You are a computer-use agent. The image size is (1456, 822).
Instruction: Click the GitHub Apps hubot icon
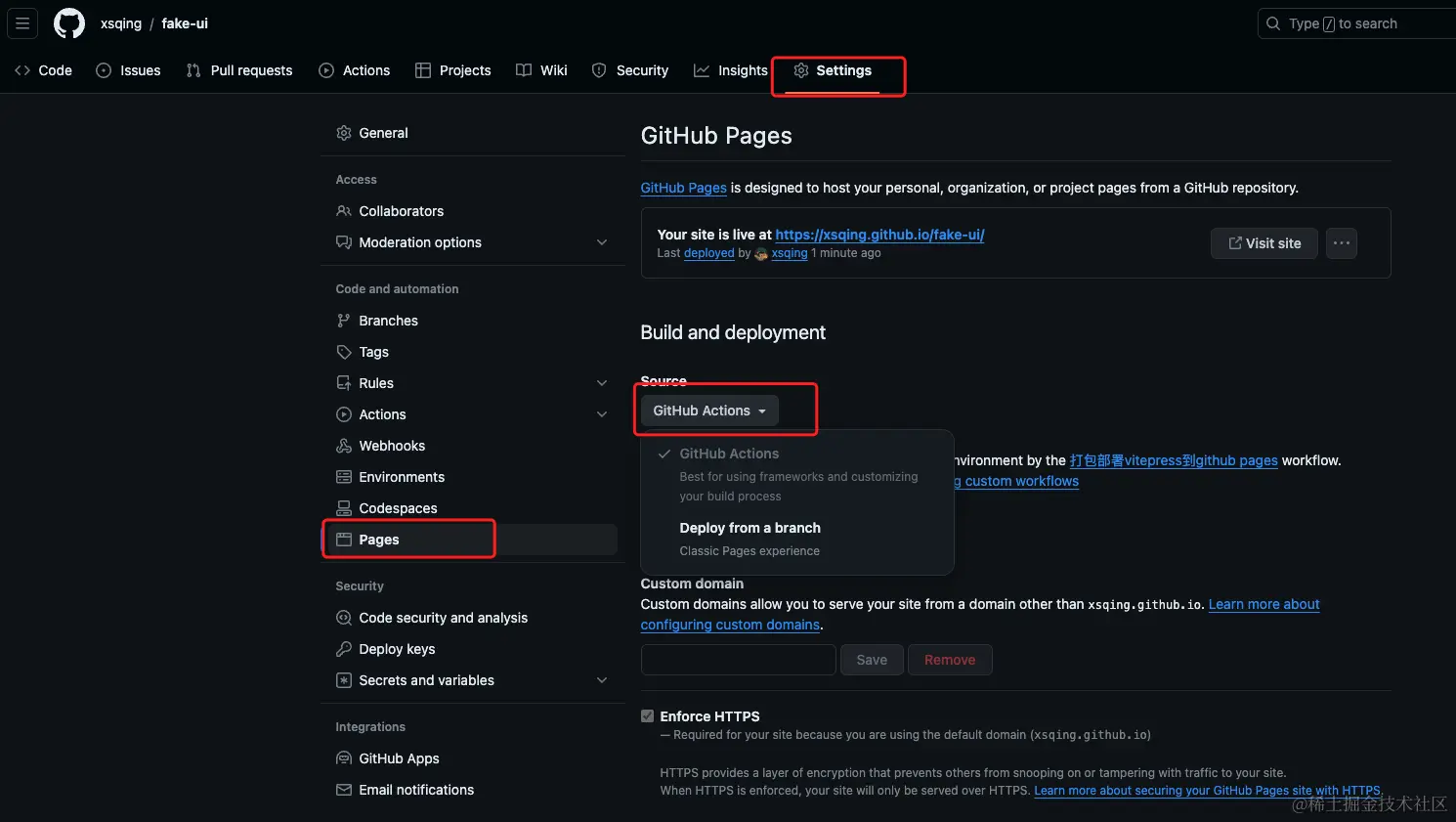[344, 758]
